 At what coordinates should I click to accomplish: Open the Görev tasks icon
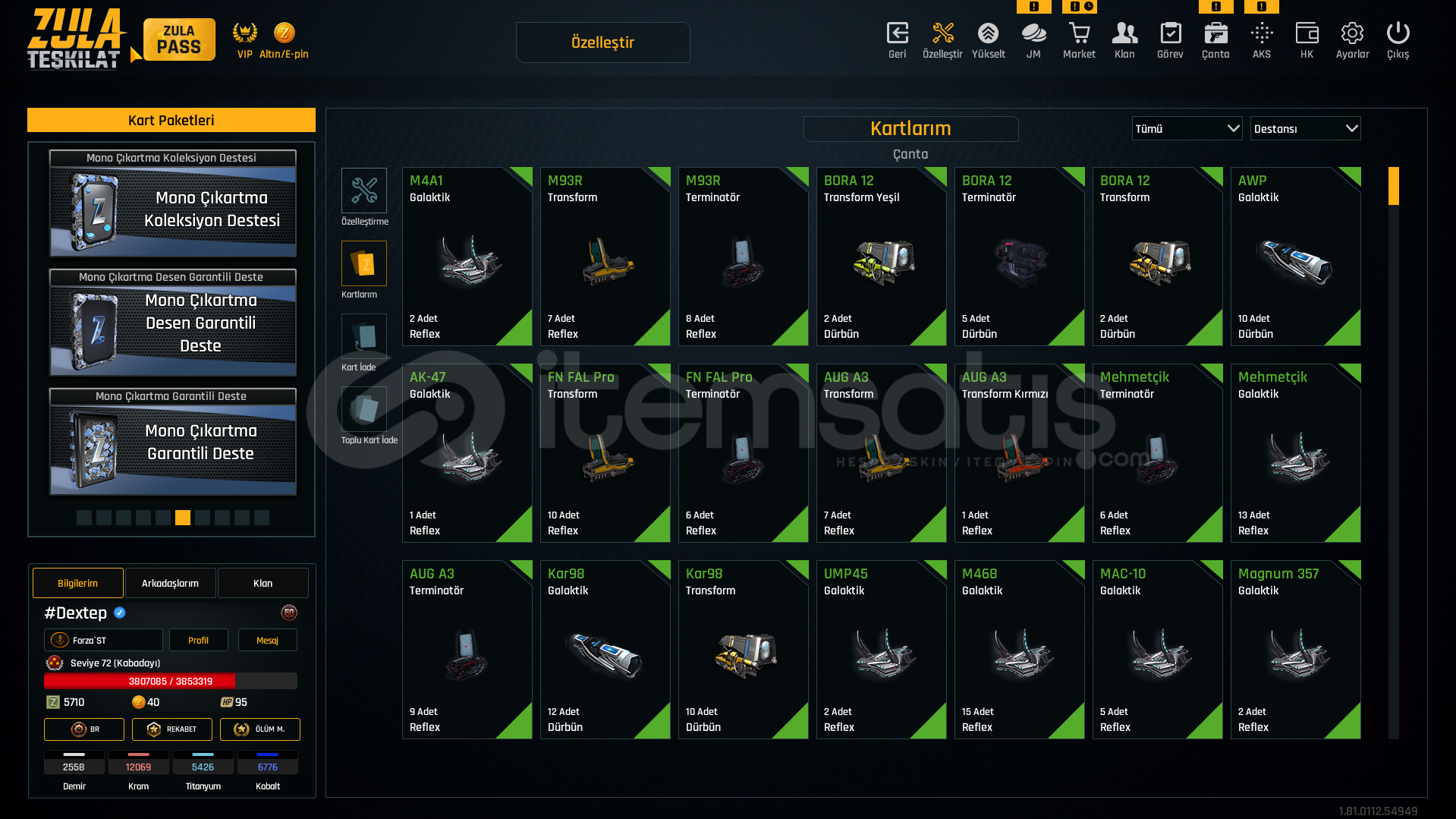pos(1170,33)
